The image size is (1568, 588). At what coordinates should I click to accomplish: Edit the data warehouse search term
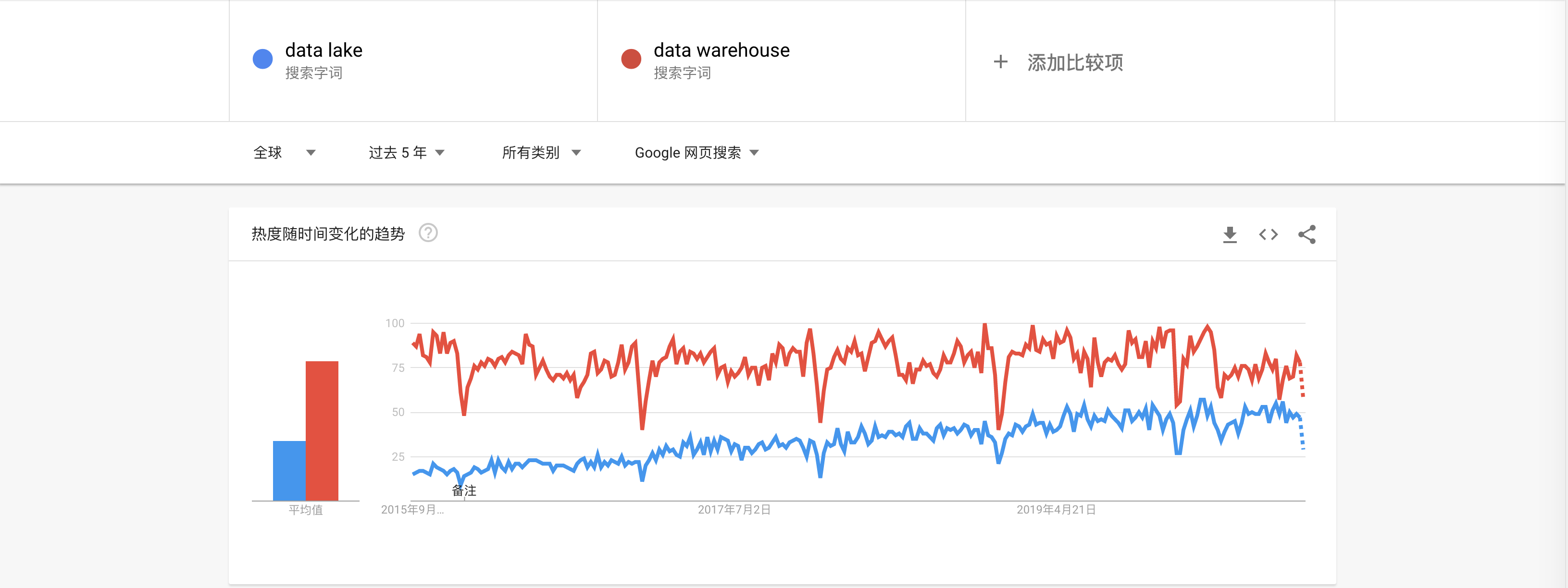(722, 50)
